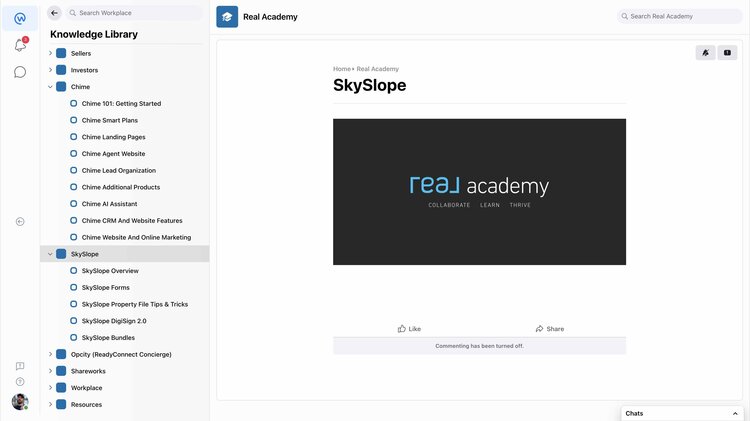Click the Real Academy header title
This screenshot has height=421, width=750.
(270, 17)
